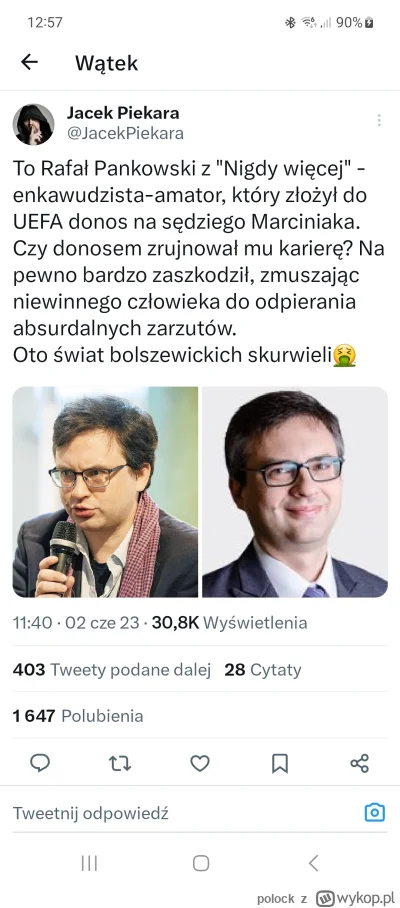View 403 Tweety podane dalej list
The width and height of the screenshot is (400, 908).
[112, 669]
